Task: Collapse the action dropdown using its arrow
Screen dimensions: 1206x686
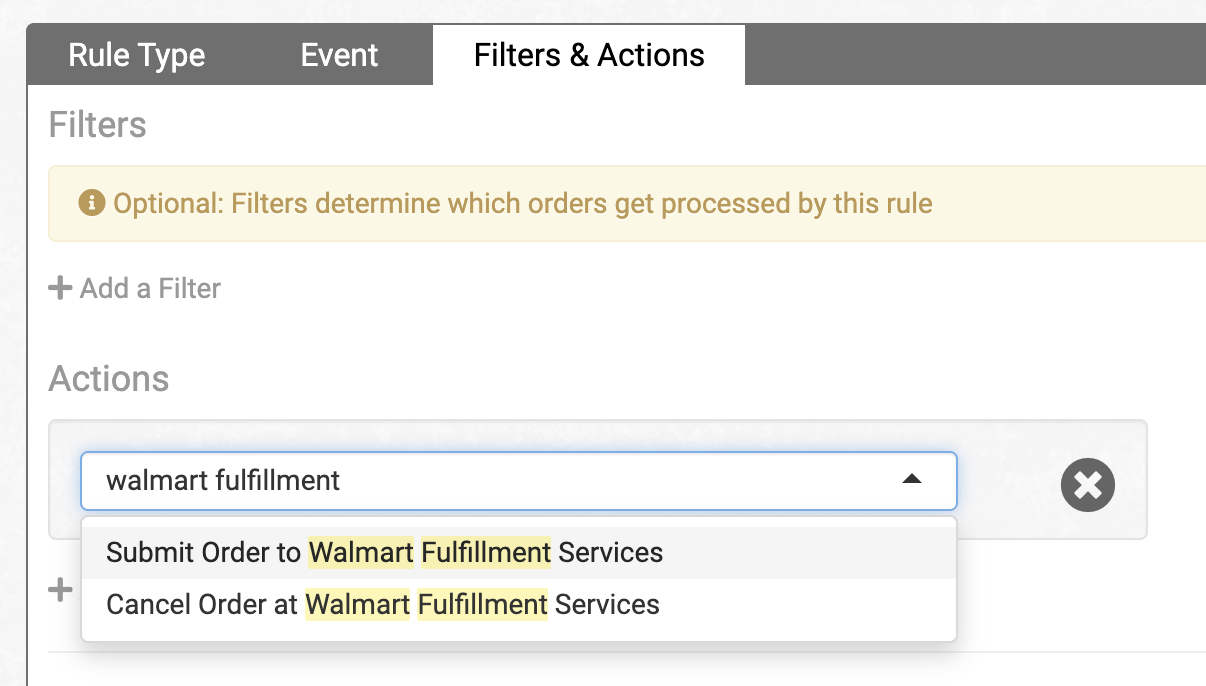Action: coord(911,480)
